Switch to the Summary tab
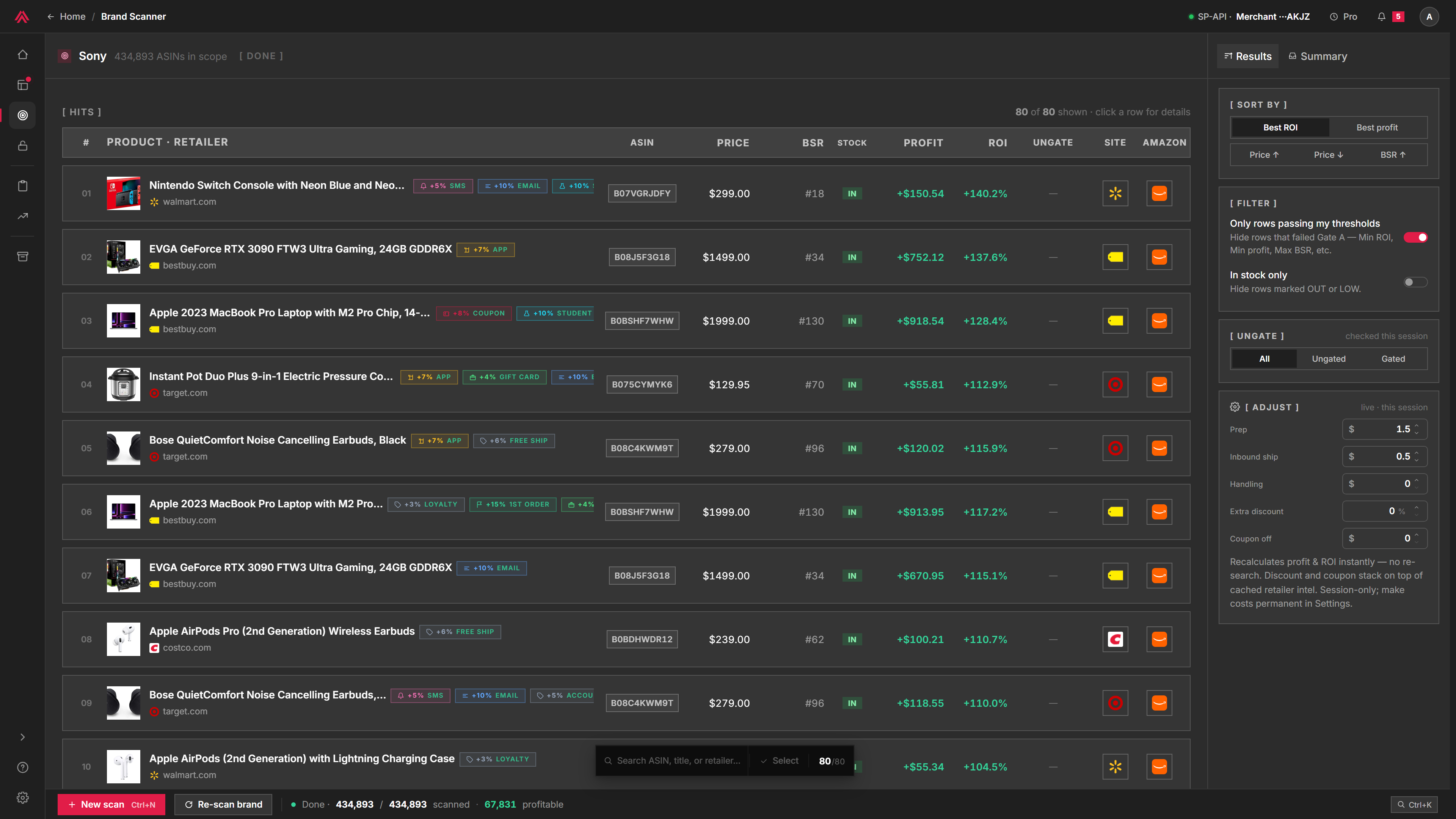 1318,56
